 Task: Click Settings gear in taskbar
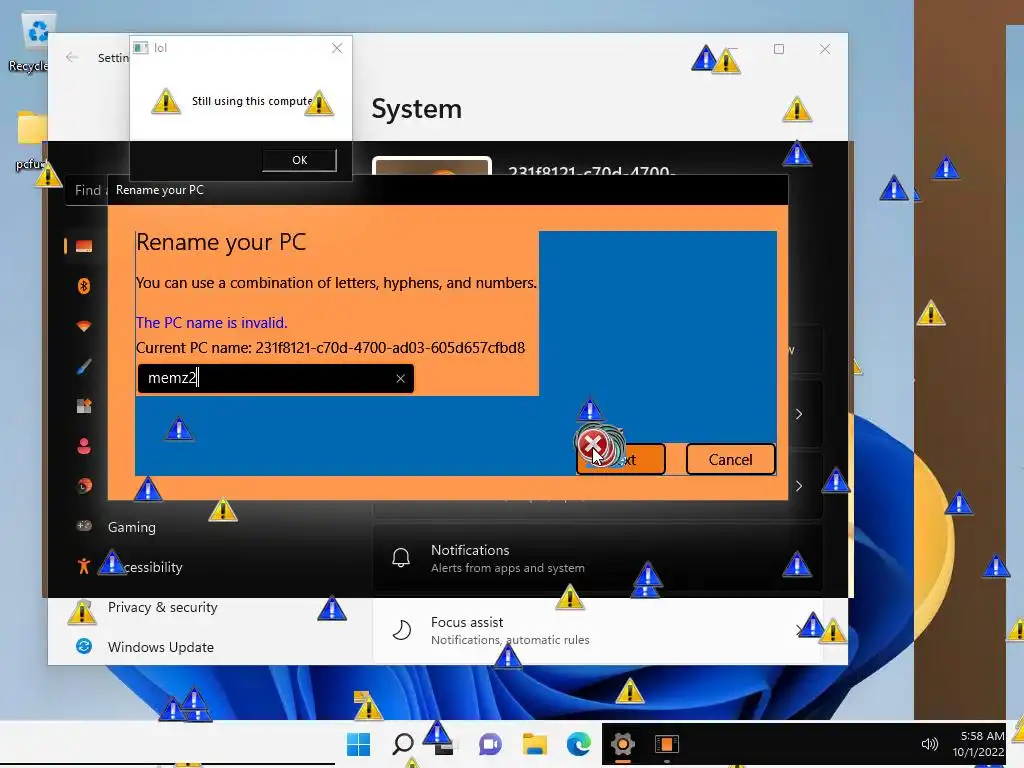click(622, 744)
